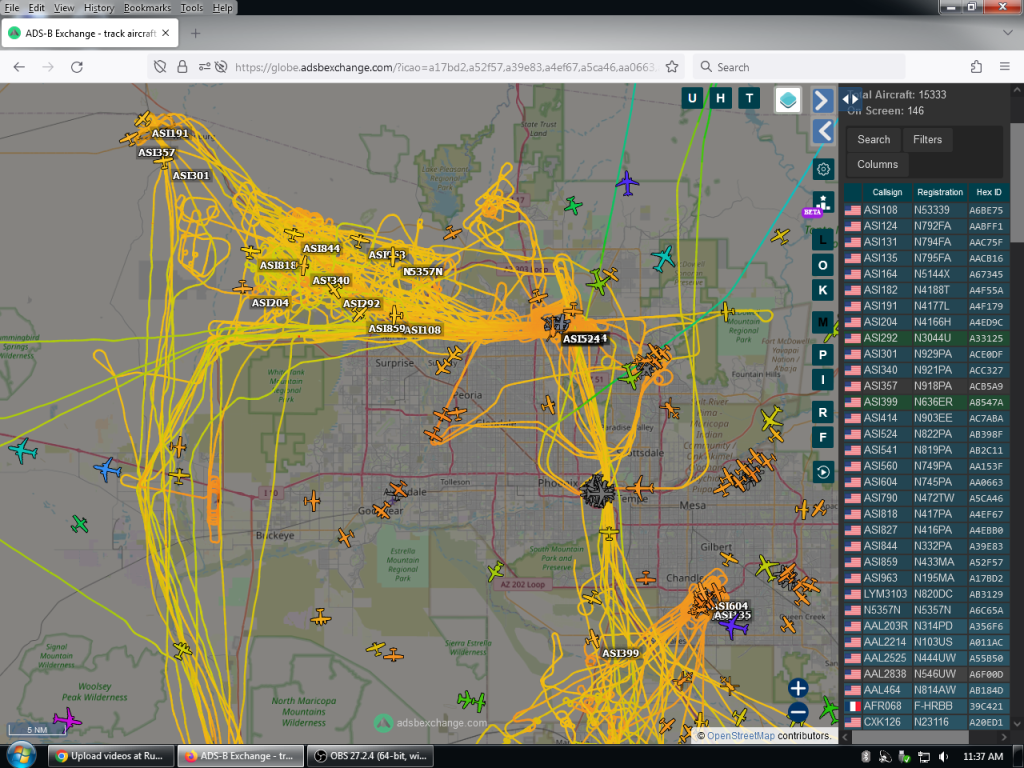The image size is (1024, 768).
Task: Click the left arrow sidebar button
Action: pyautogui.click(x=823, y=131)
